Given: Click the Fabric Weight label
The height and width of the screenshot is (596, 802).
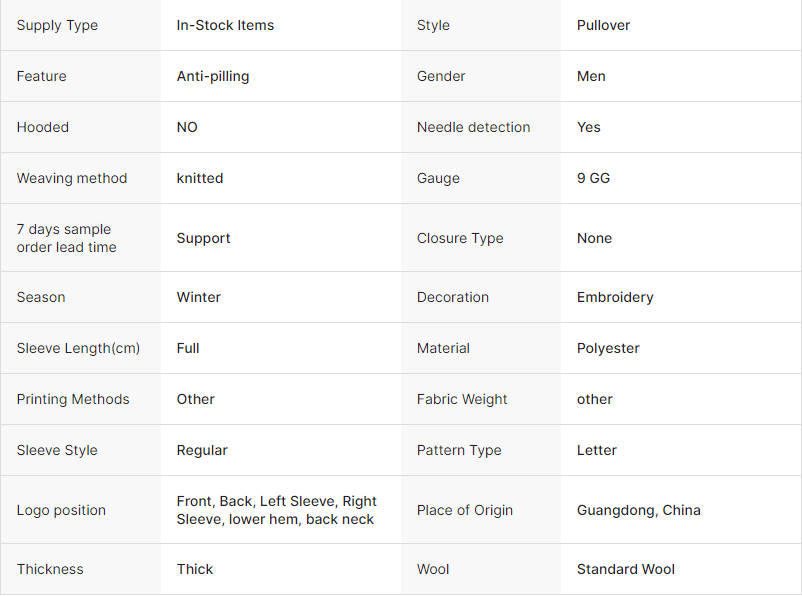Looking at the screenshot, I should pos(462,399).
